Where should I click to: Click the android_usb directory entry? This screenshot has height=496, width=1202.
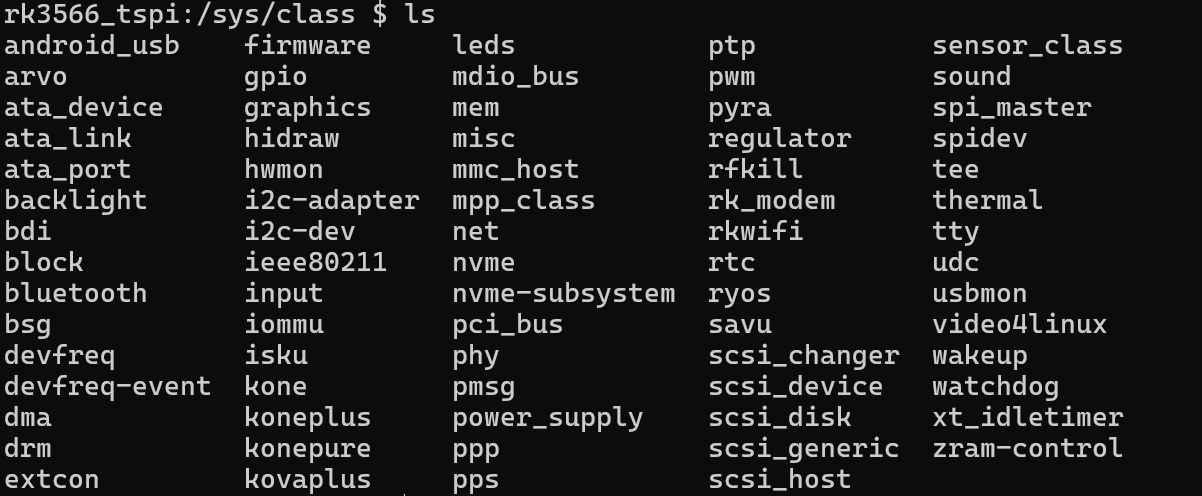[92, 46]
